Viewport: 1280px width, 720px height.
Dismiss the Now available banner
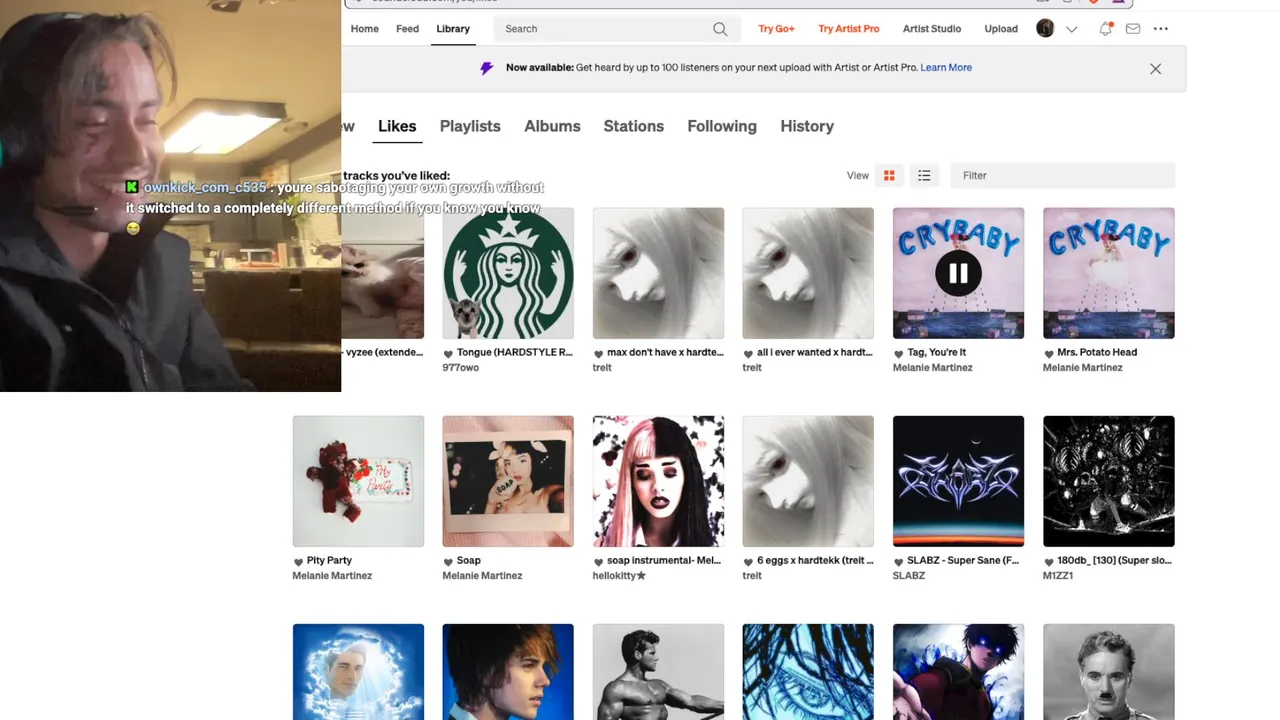pos(1155,69)
